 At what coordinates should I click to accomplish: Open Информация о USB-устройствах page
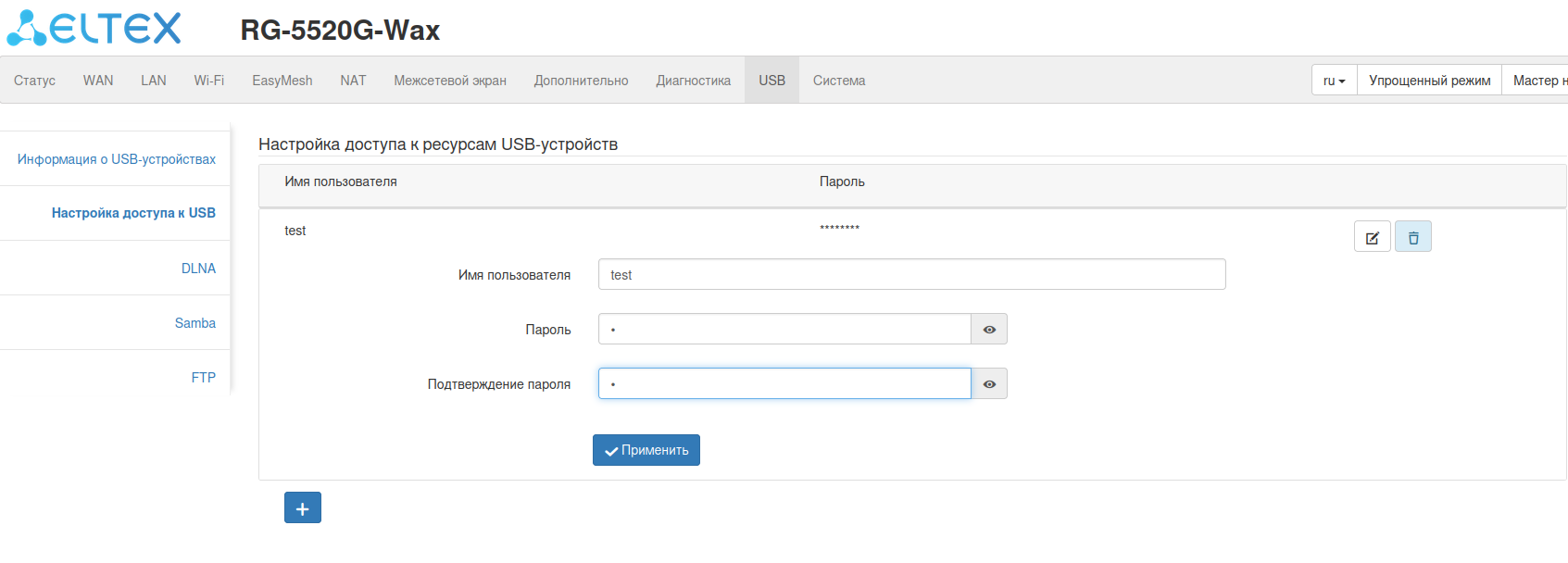point(117,159)
